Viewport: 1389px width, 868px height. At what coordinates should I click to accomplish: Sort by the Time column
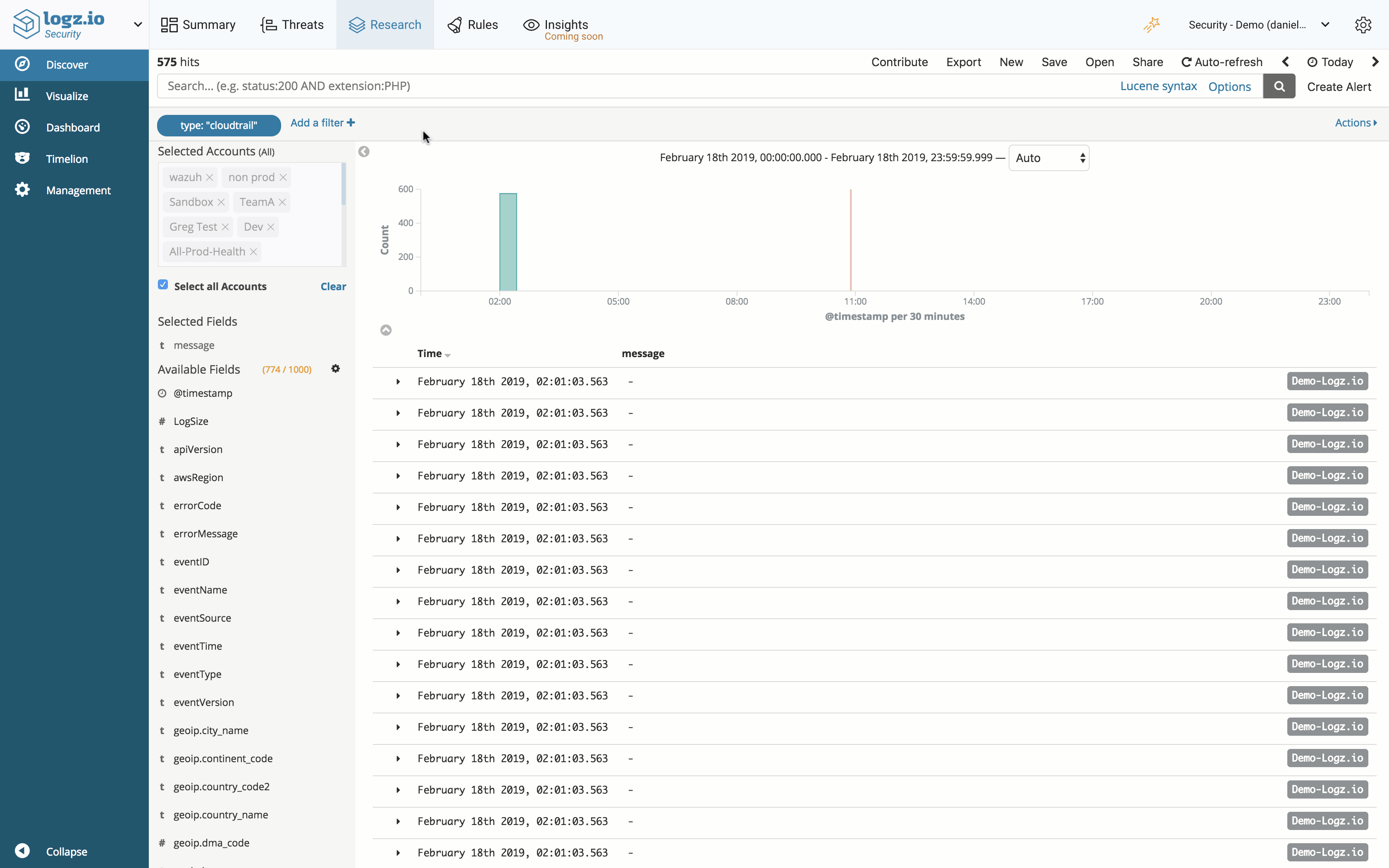434,354
